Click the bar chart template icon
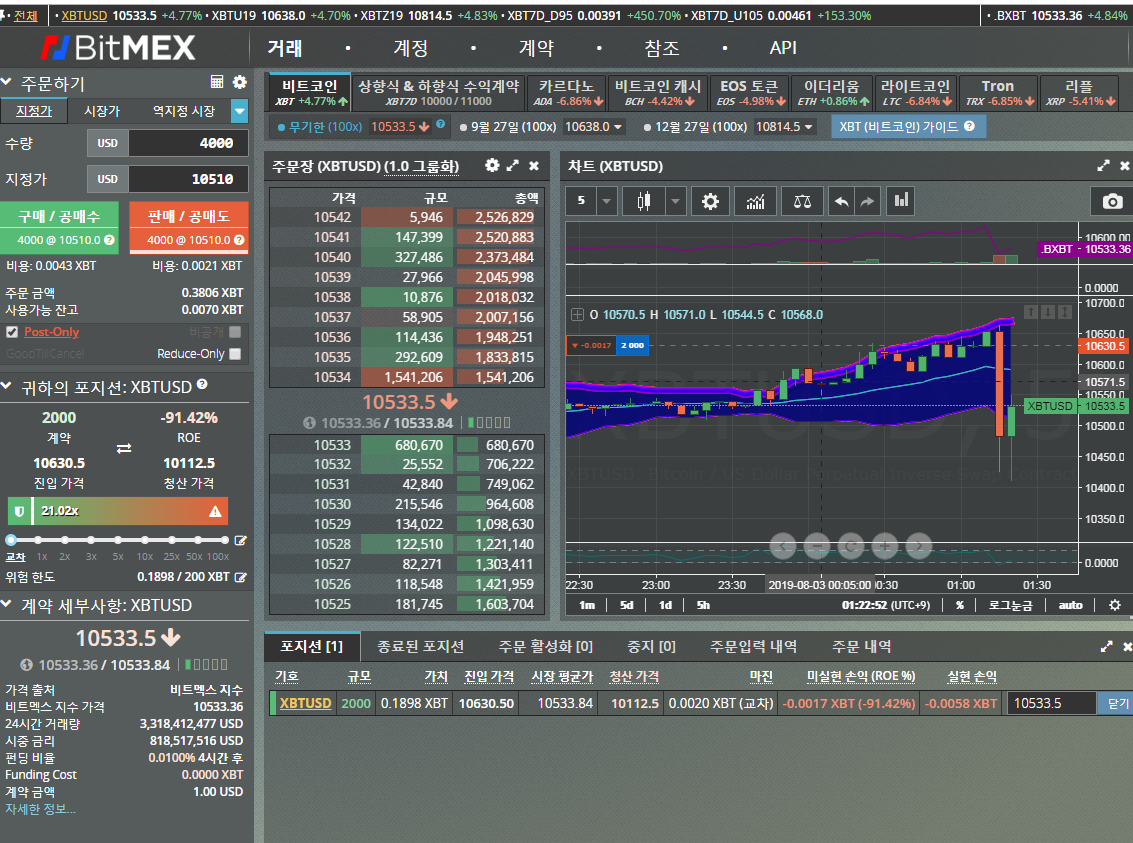Viewport: 1133px width, 843px height. [901, 200]
